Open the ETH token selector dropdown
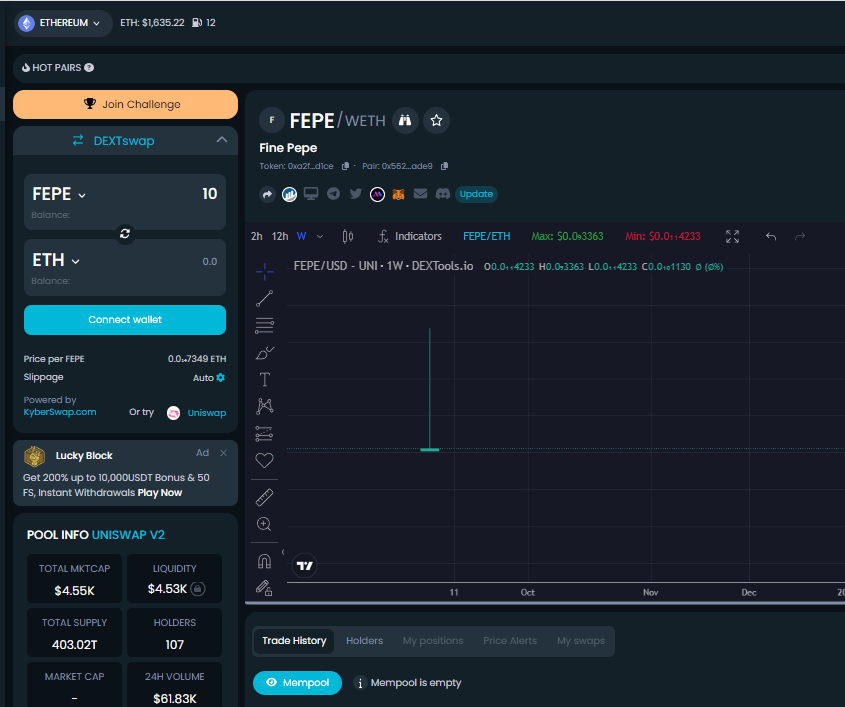The image size is (845, 707). click(56, 260)
